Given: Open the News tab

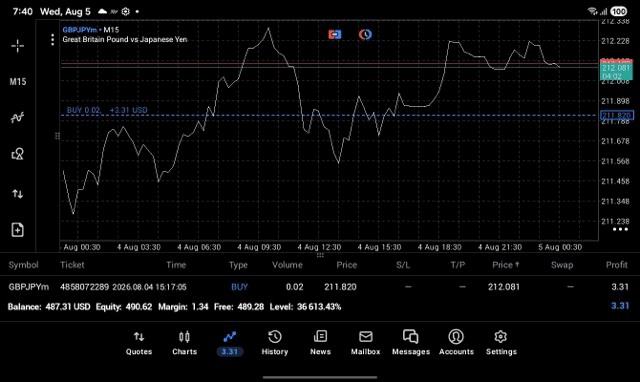Looking at the screenshot, I should [320, 343].
